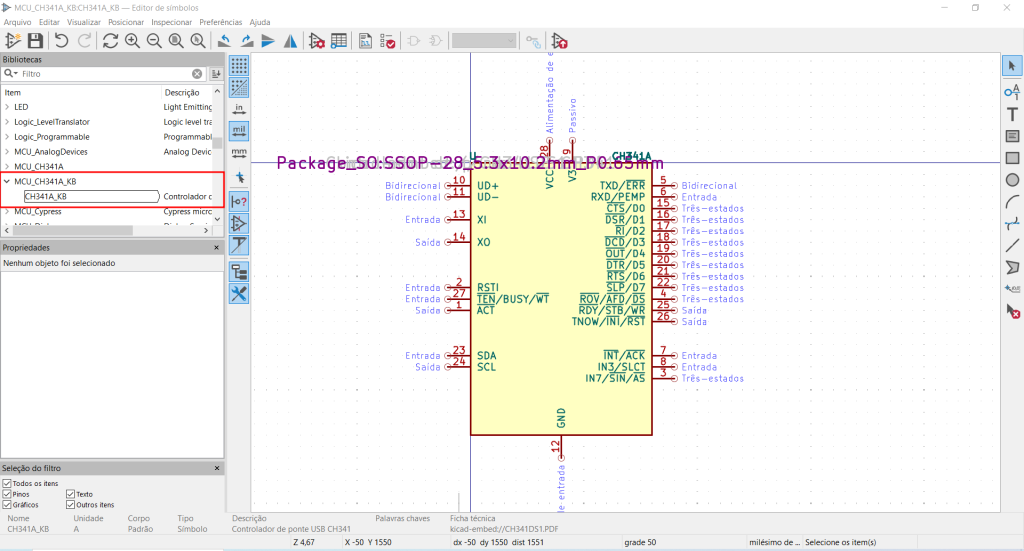Viewport: 1024px width, 551px height.
Task: Choose the Add Text tool
Action: pos(1012,114)
